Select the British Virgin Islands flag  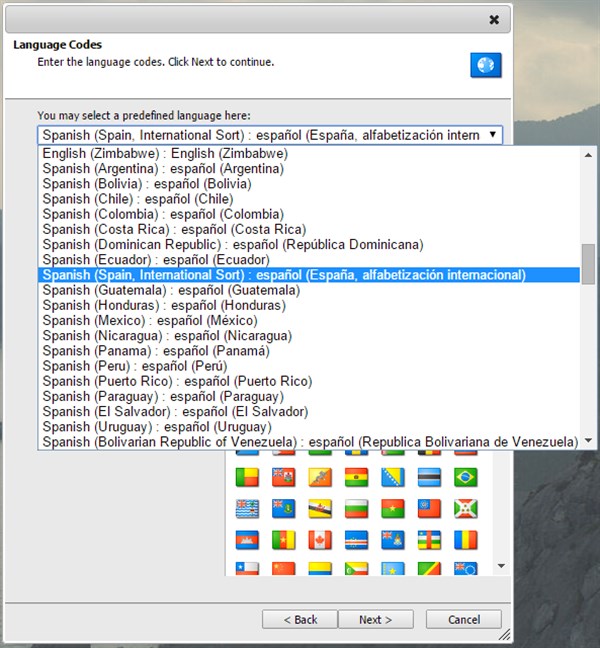point(283,509)
